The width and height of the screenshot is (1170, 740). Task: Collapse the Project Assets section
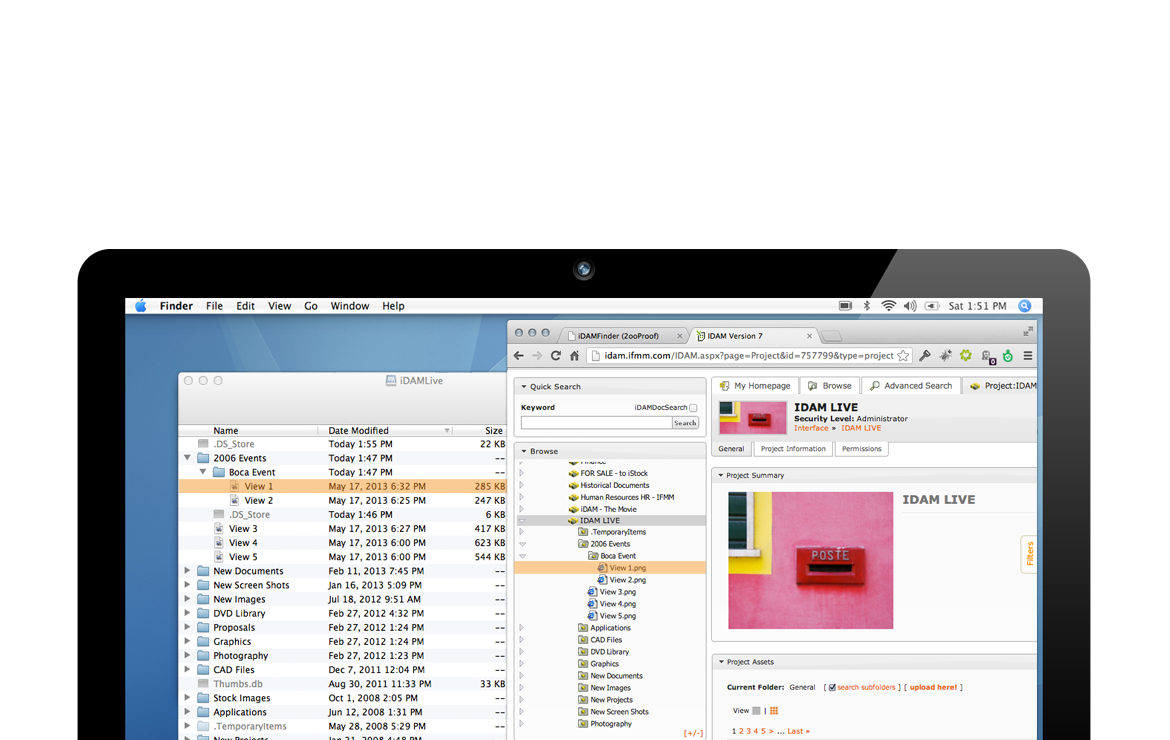721,662
